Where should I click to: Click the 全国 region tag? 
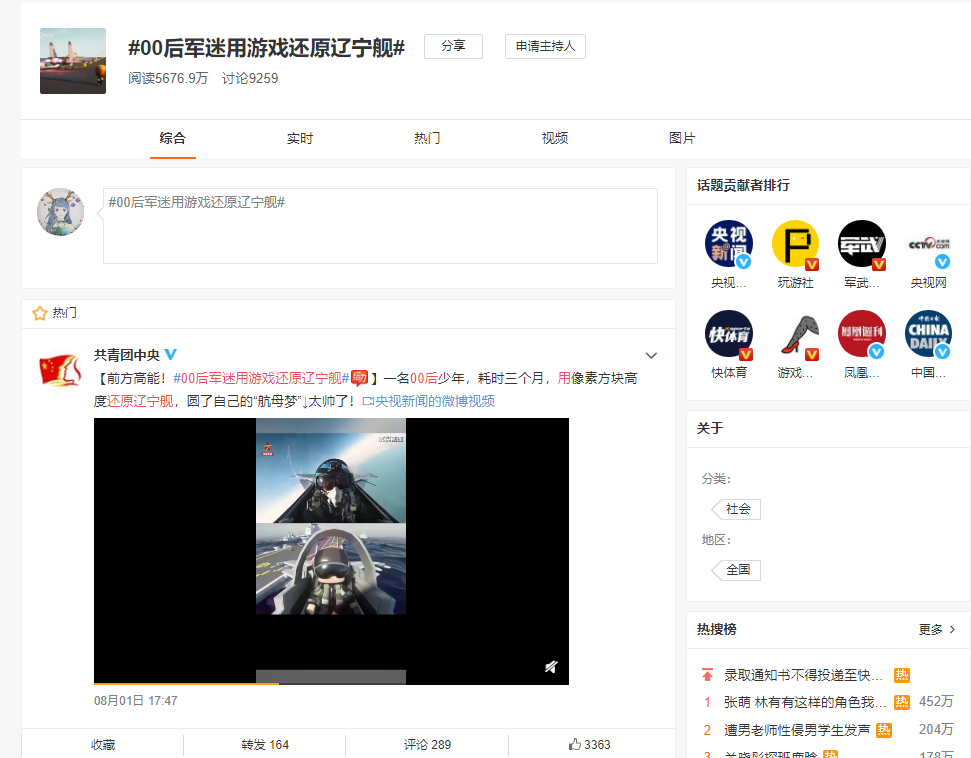click(737, 570)
